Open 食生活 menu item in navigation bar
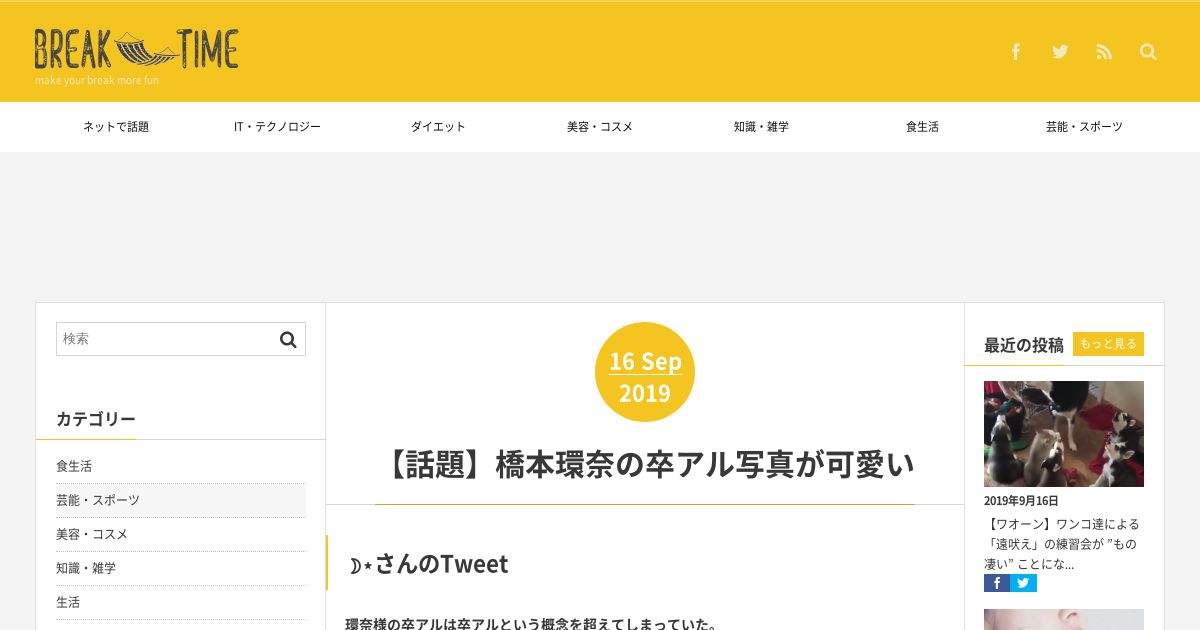1200x630 pixels. 922,127
